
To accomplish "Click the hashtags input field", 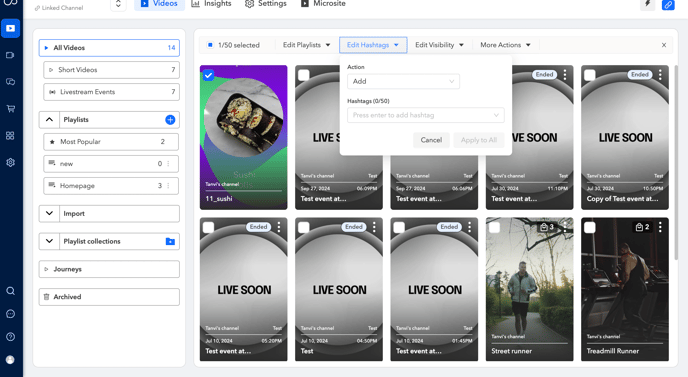I will (x=426, y=115).
